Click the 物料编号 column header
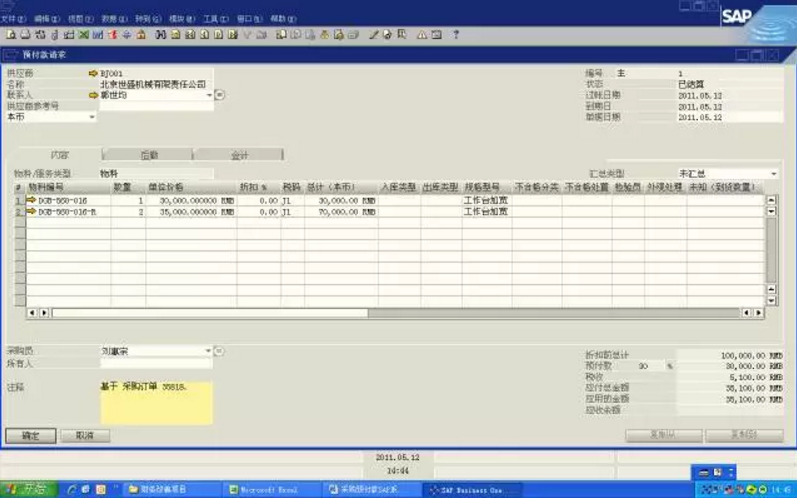The width and height of the screenshot is (797, 498). 68,188
